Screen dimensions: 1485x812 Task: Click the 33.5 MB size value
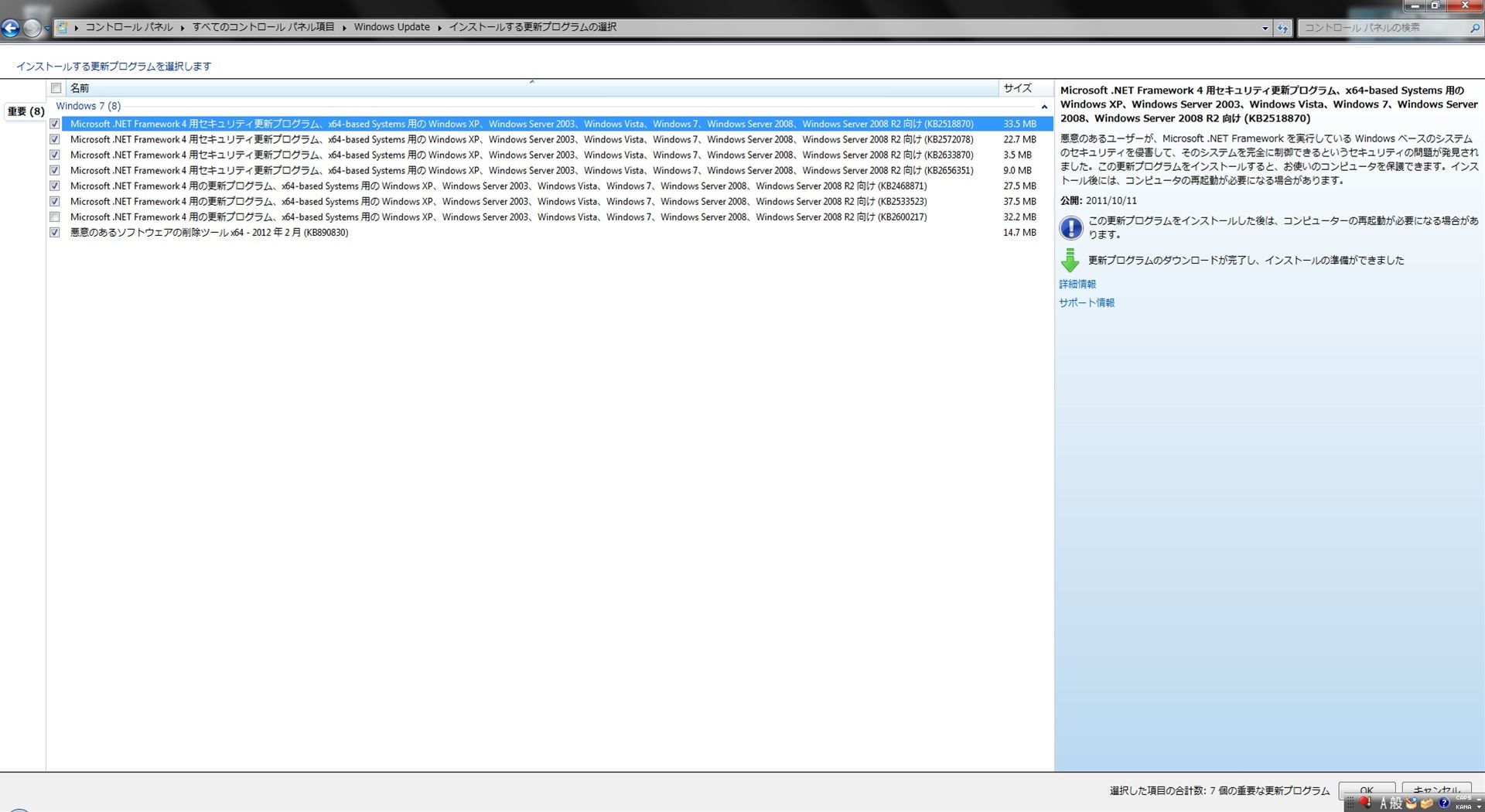[x=1019, y=124]
